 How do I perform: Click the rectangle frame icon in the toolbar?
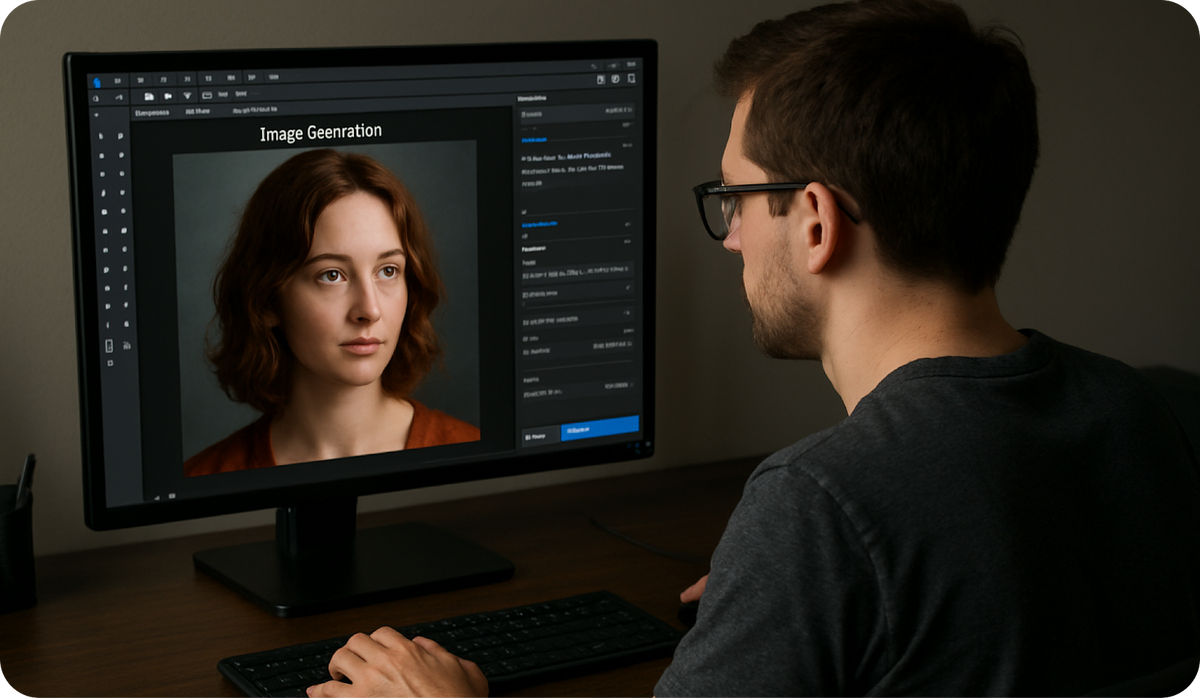[x=207, y=95]
